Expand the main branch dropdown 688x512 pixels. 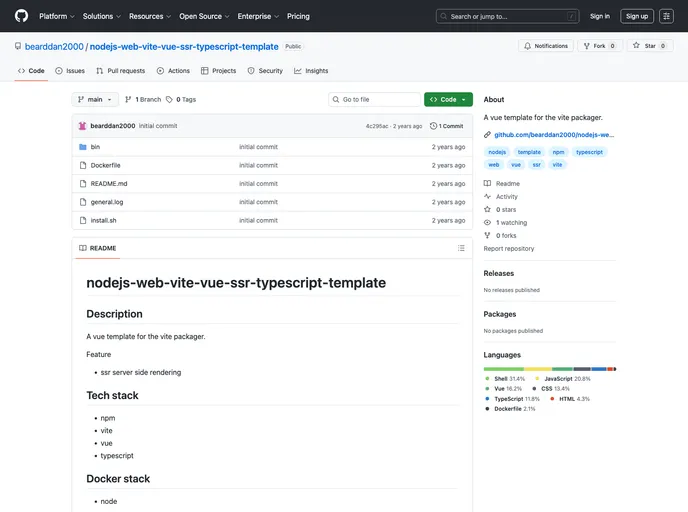pos(95,100)
